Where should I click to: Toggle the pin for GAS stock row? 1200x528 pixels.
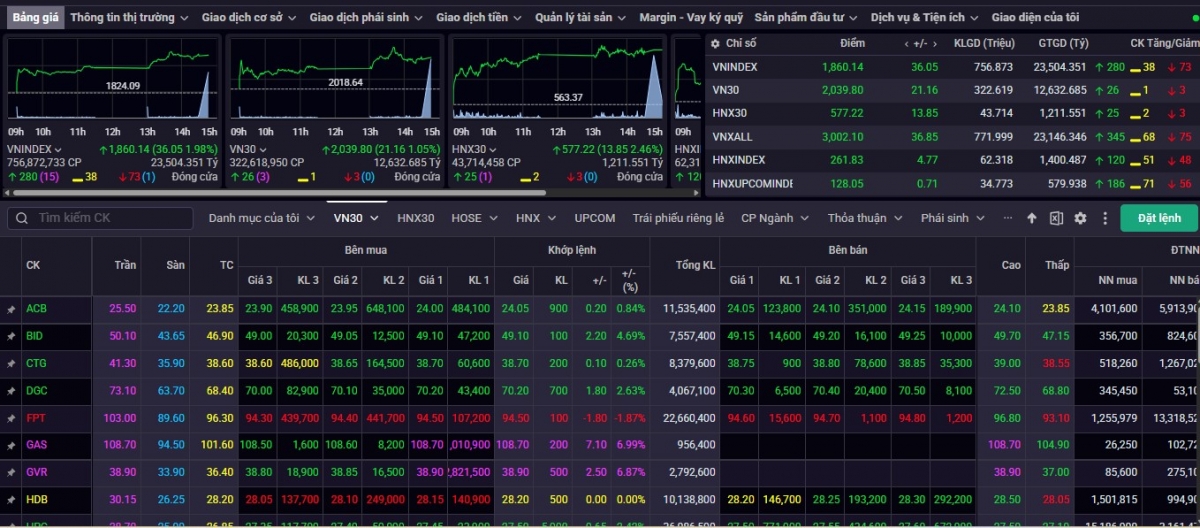tap(12, 445)
